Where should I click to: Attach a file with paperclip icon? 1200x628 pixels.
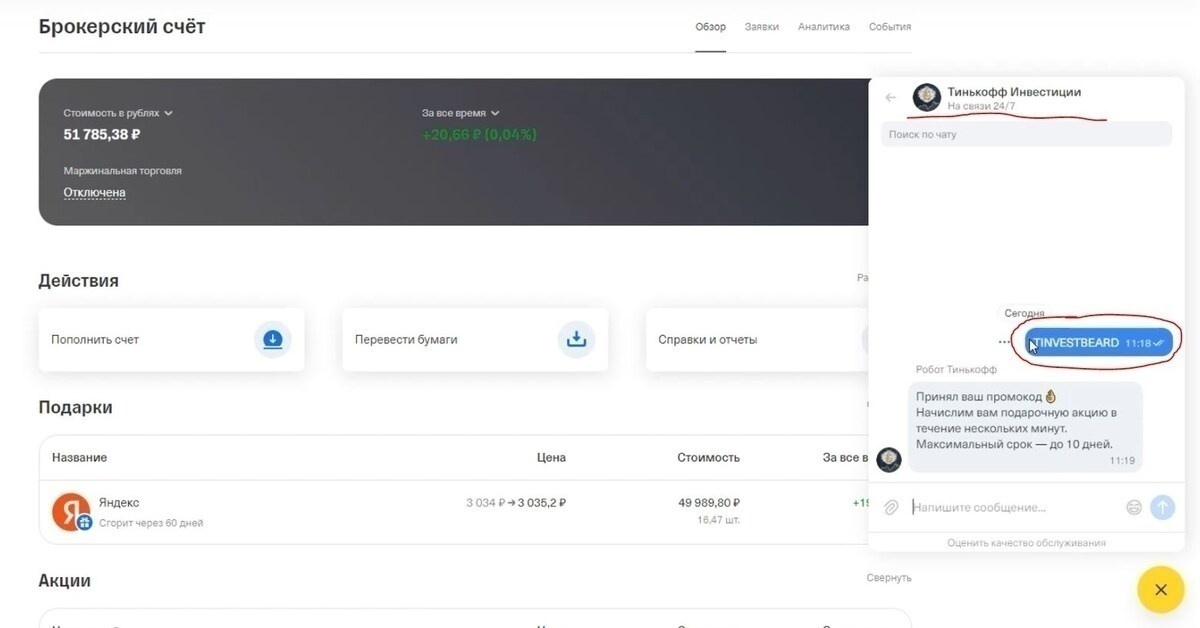point(890,508)
